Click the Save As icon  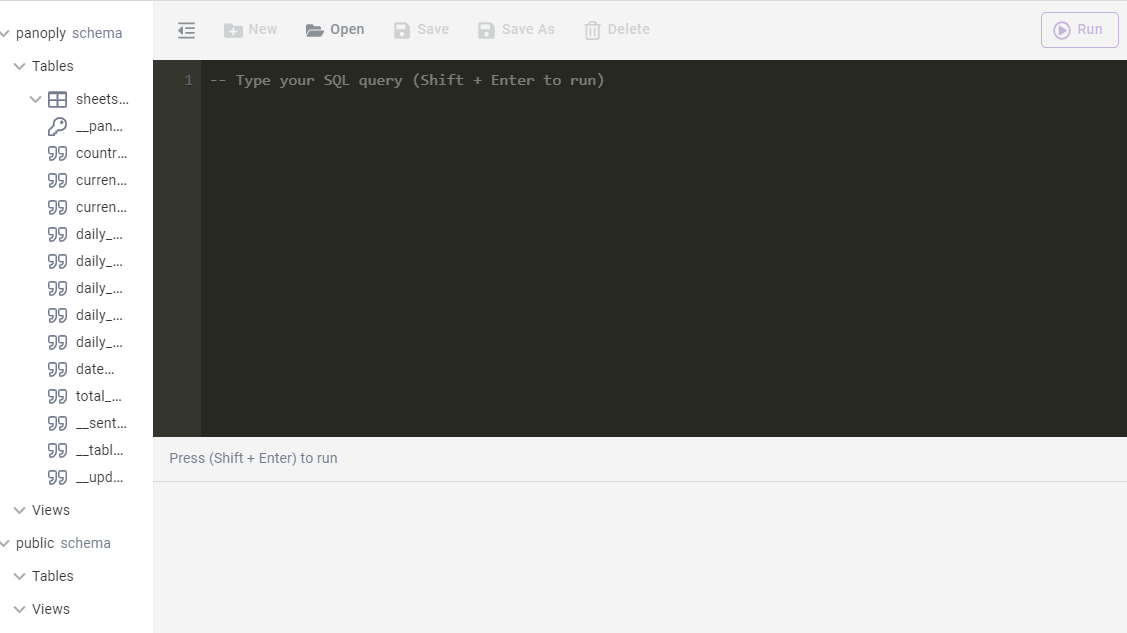pyautogui.click(x=485, y=29)
